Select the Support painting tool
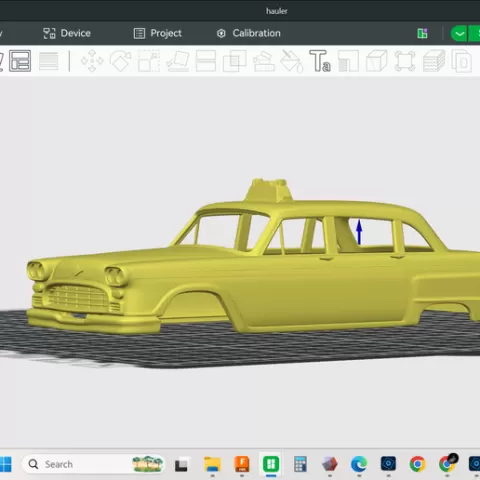480x480 pixels. click(264, 61)
